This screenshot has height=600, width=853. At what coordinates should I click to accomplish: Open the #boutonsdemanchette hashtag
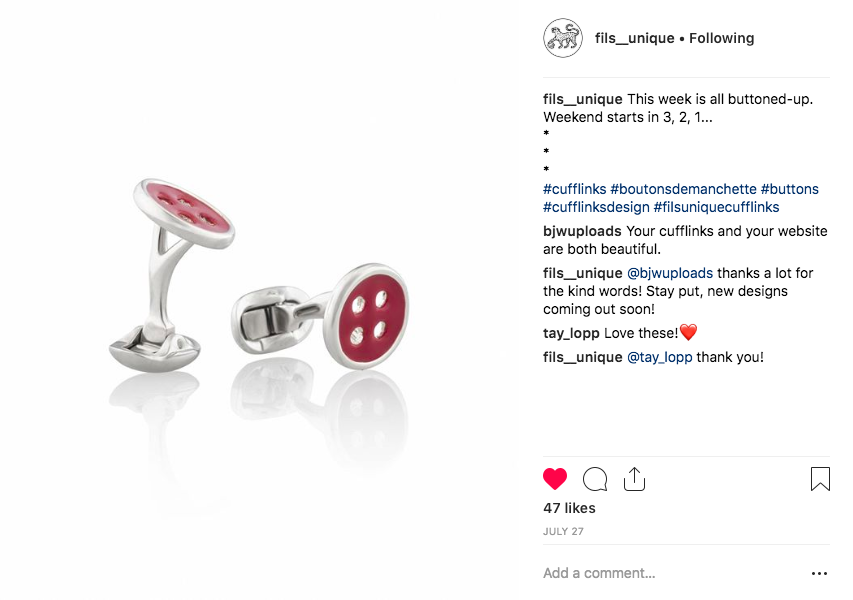point(683,189)
